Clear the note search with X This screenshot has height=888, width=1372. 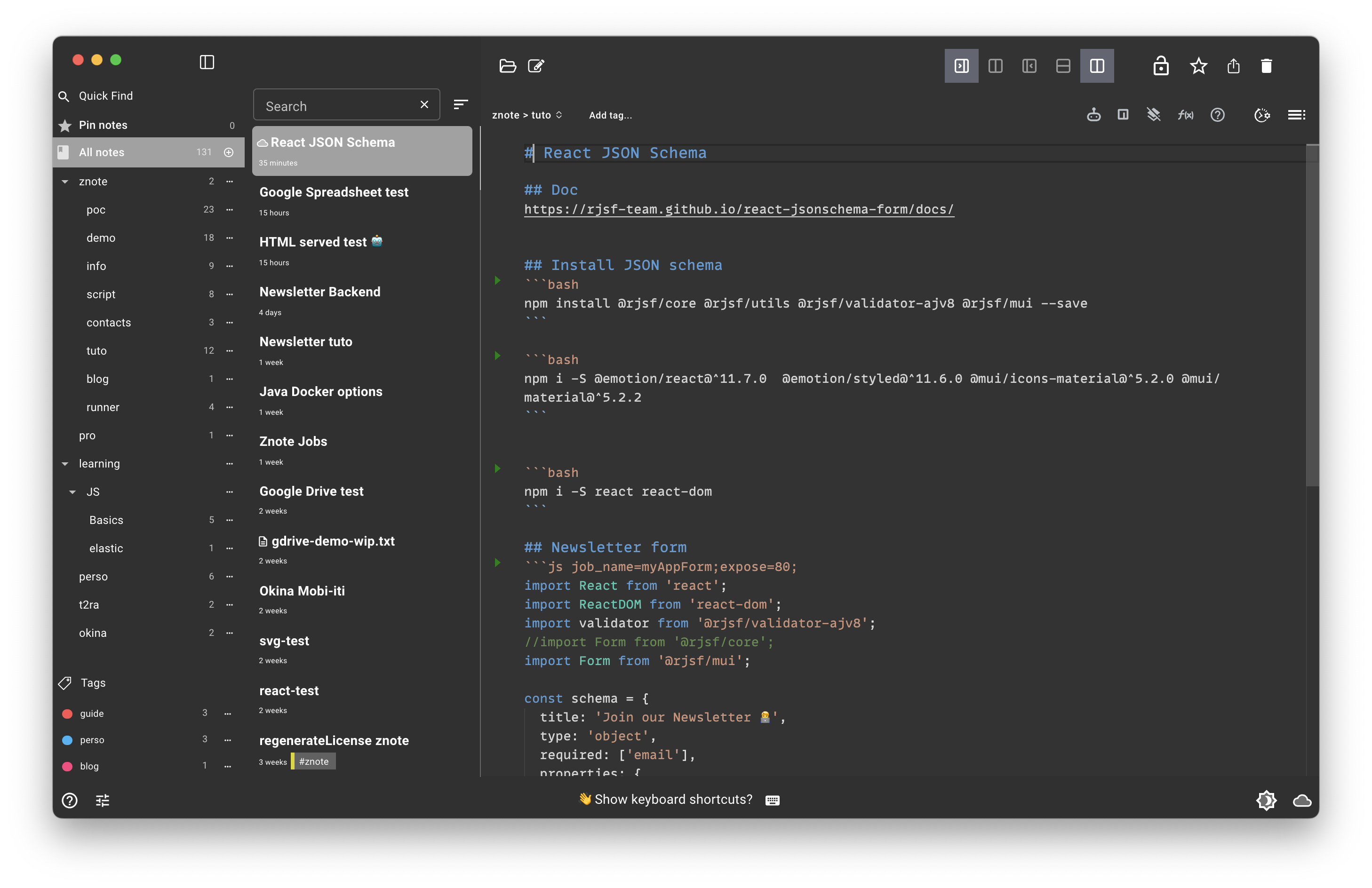[424, 104]
